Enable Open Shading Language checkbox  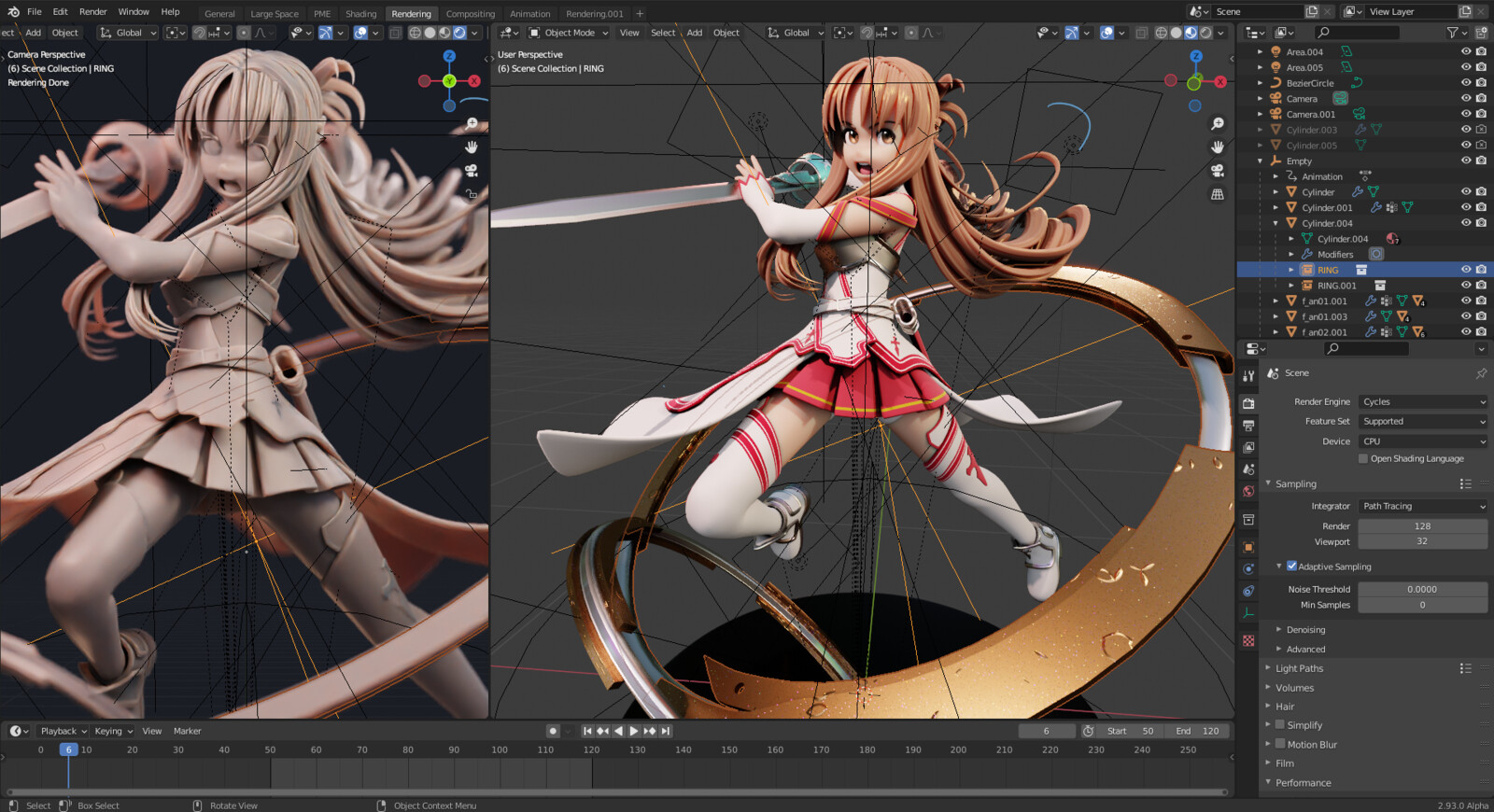tap(1363, 458)
